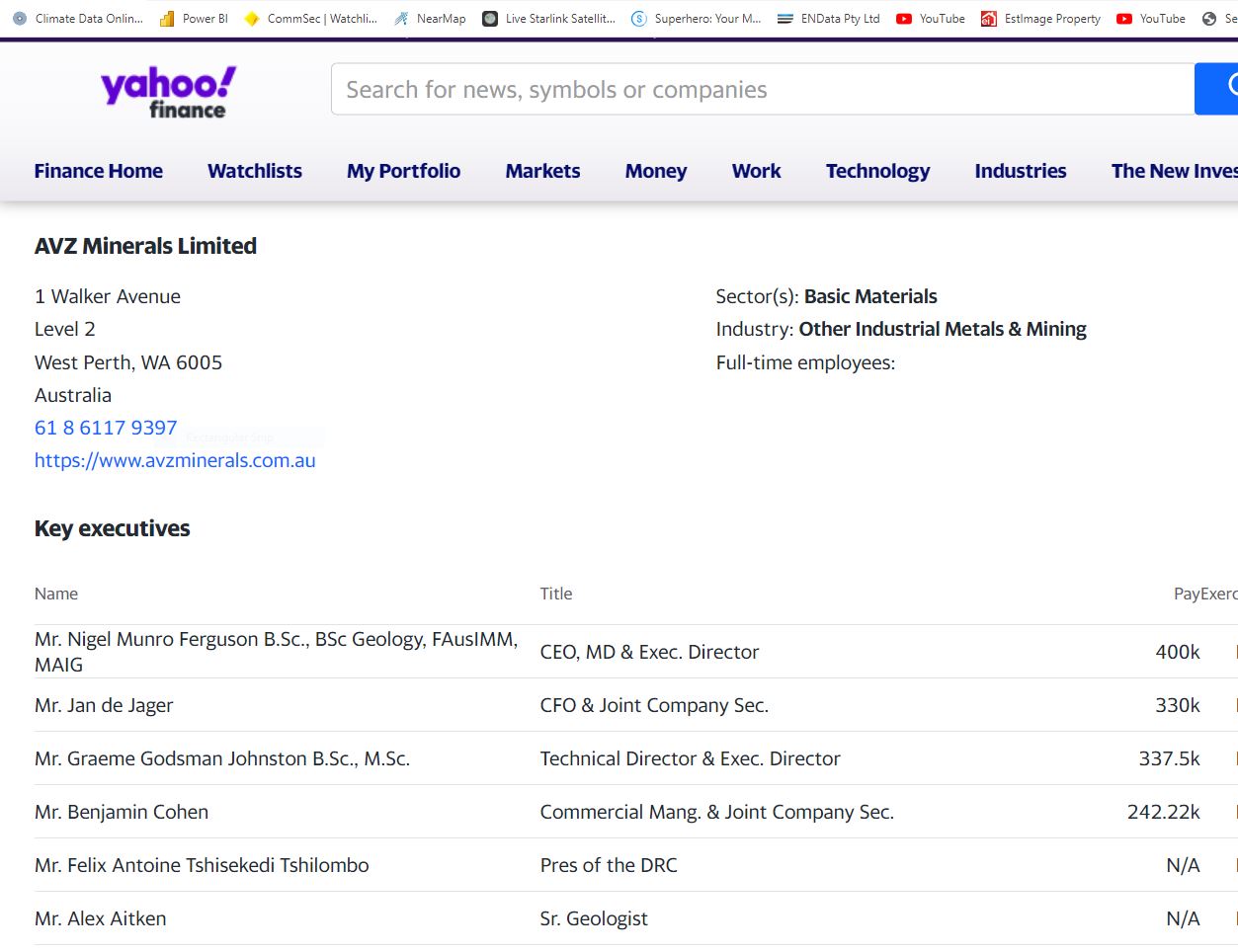The width and height of the screenshot is (1238, 952).
Task: Open the YouTube bookmark beside ENData Pty Ltd
Action: [931, 19]
